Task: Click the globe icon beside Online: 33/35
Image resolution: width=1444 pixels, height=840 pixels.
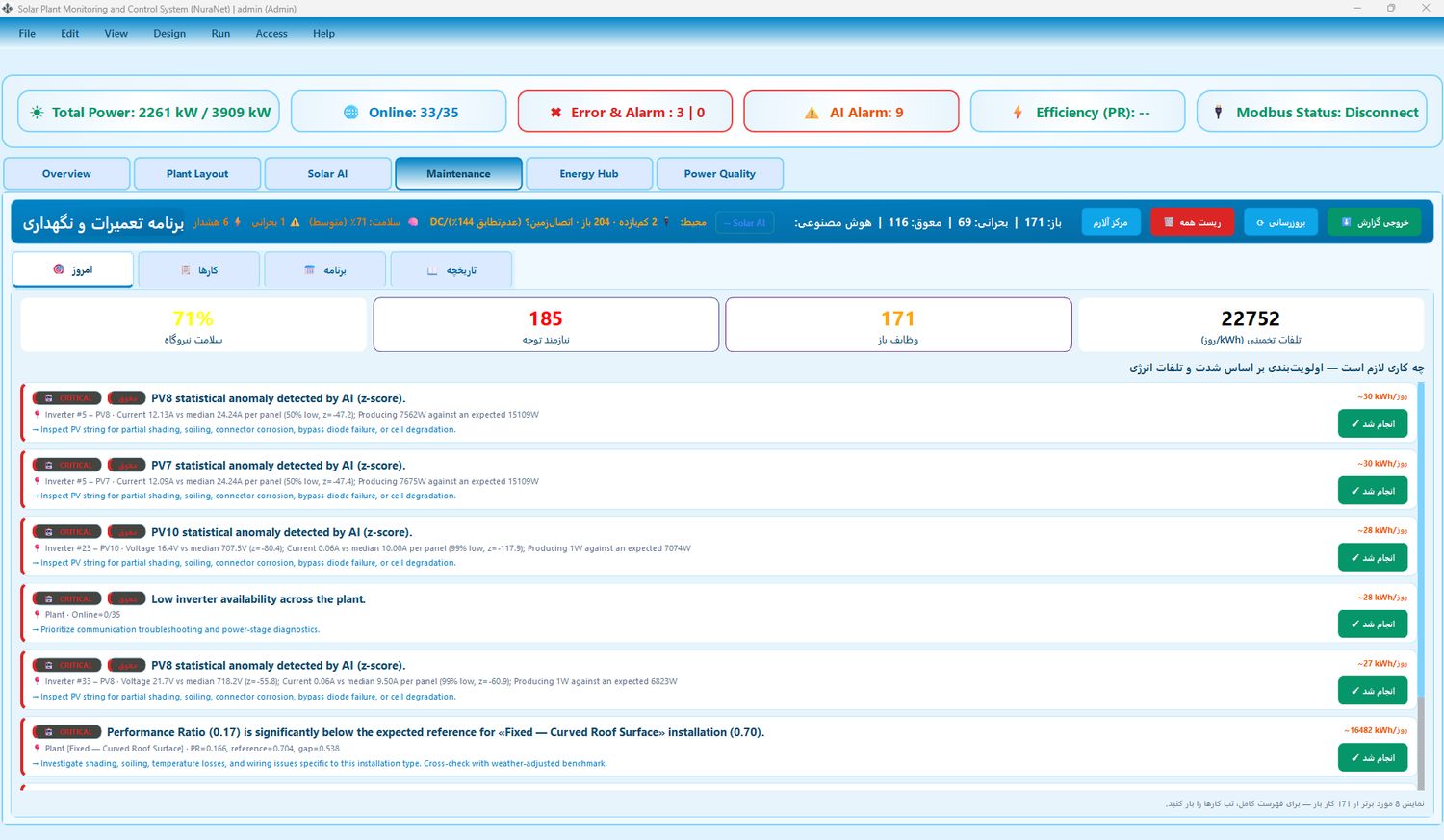Action: pos(351,113)
